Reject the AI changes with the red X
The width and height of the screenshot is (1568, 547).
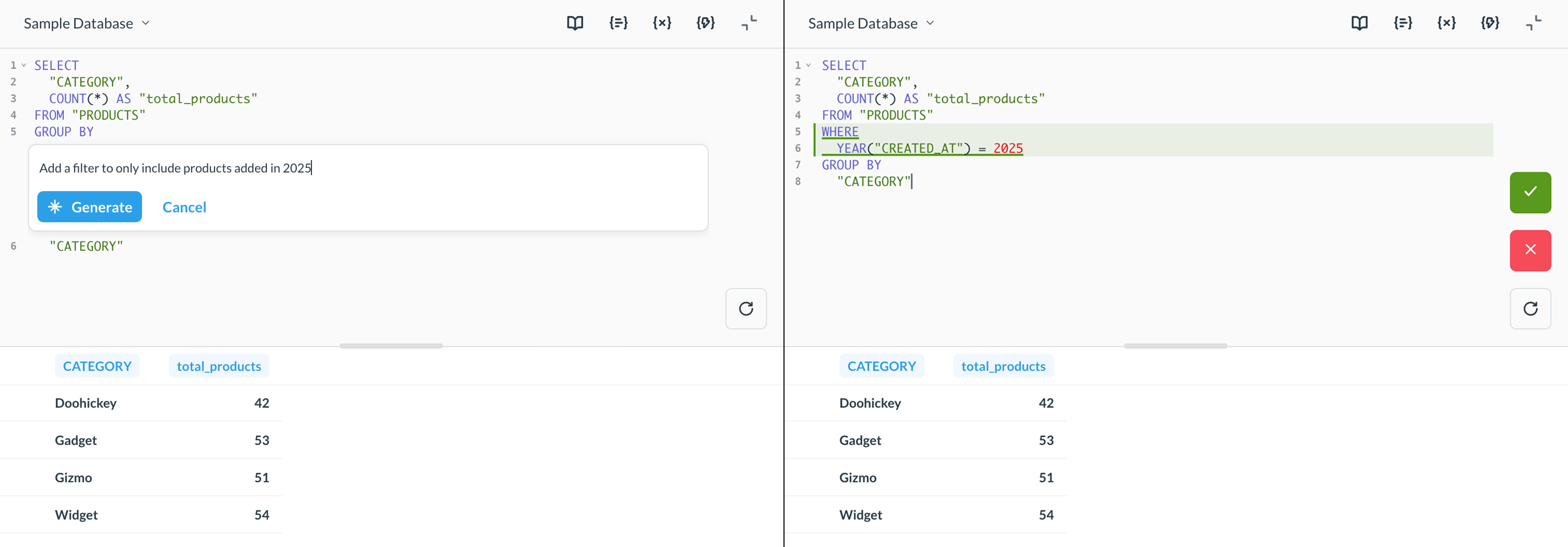(1530, 250)
